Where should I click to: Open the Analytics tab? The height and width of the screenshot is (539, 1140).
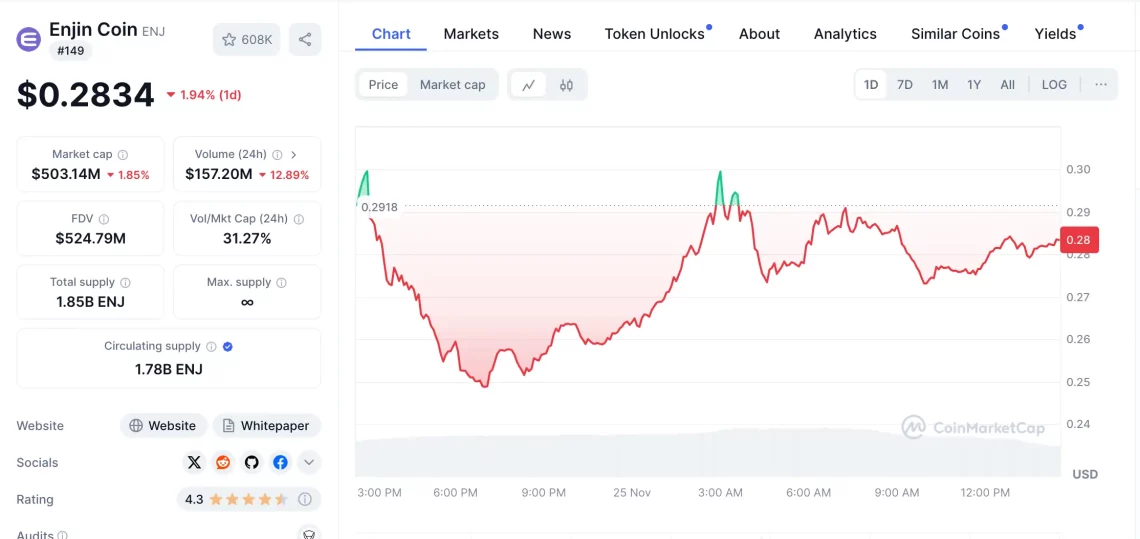pyautogui.click(x=845, y=34)
